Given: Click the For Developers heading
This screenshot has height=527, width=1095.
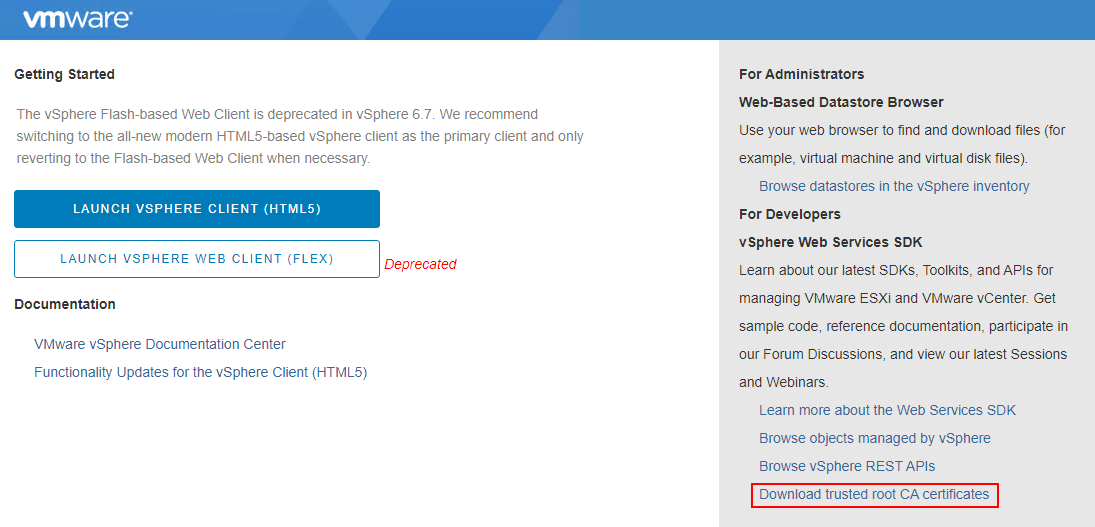Looking at the screenshot, I should click(x=790, y=214).
